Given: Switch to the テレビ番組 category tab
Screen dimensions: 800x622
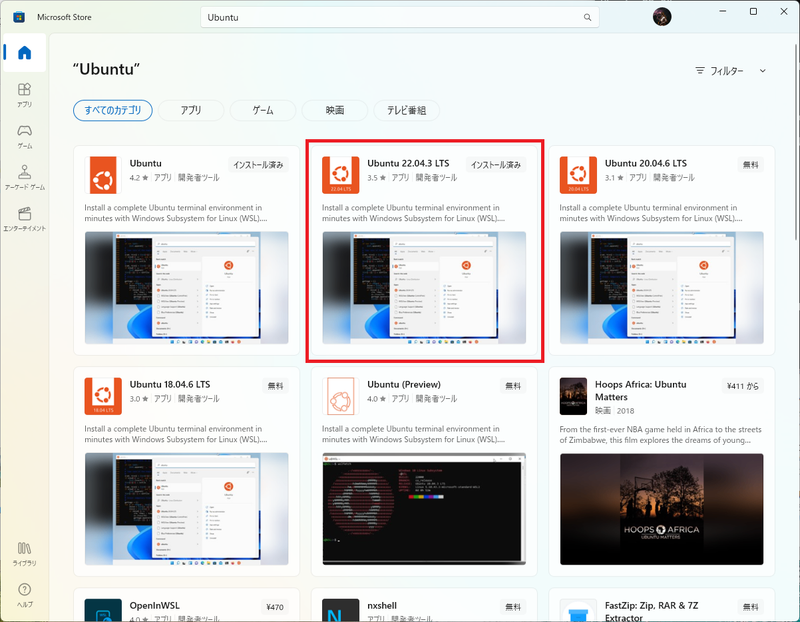Looking at the screenshot, I should coord(409,111).
